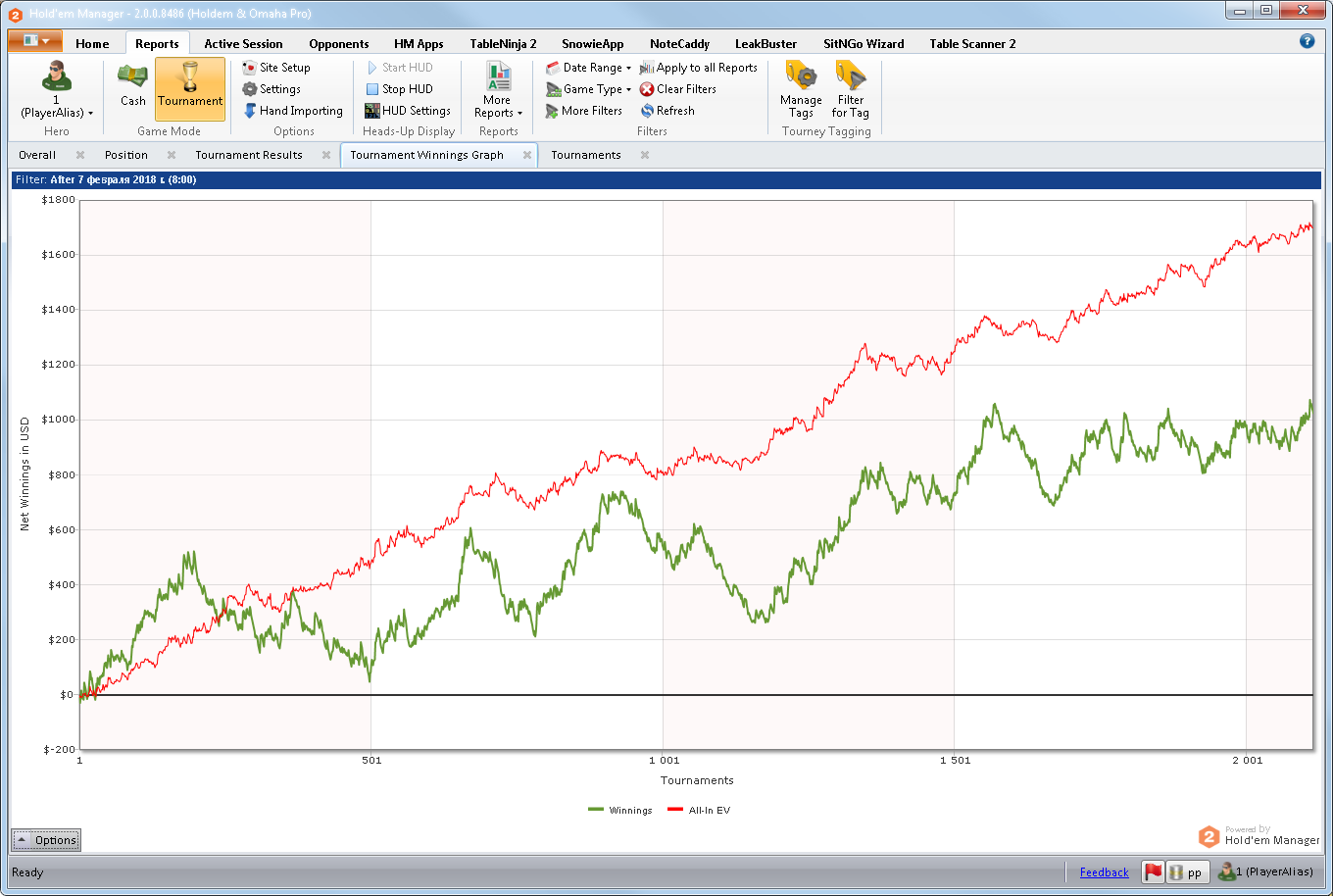The height and width of the screenshot is (896, 1333).
Task: Click Stop HUD
Action: pos(399,89)
